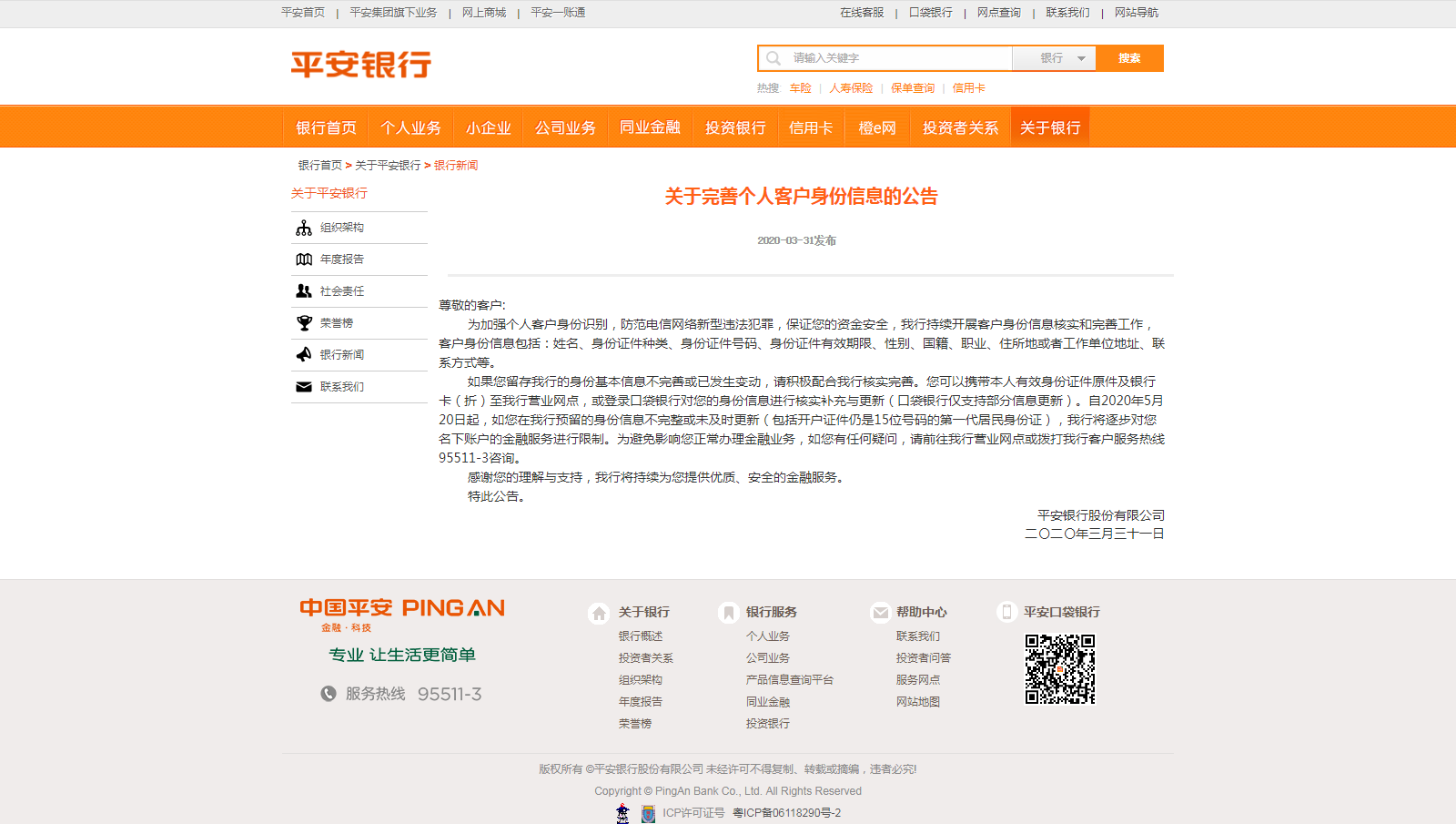
Task: Click the megaphone icon beside 银行新闻
Action: [x=304, y=354]
